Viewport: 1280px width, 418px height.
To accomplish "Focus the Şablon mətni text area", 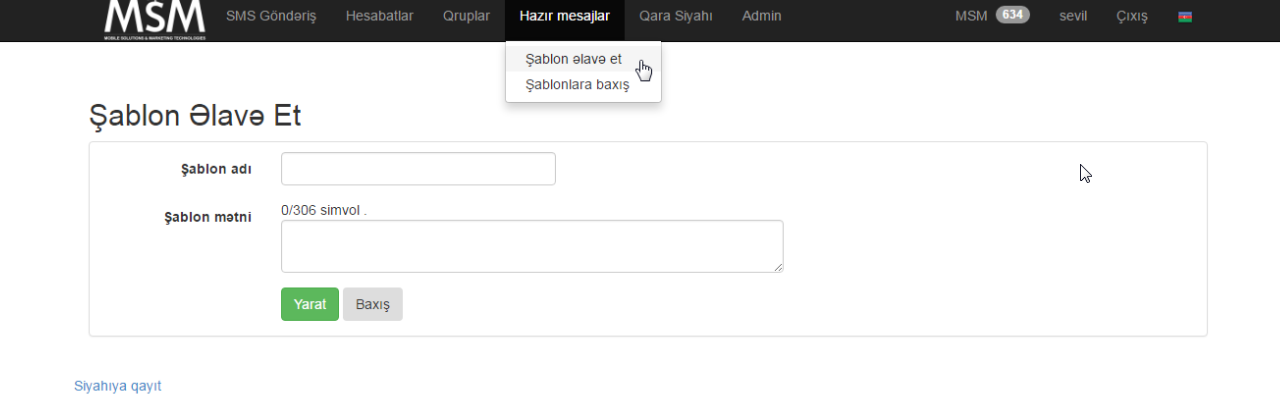I will coord(532,246).
